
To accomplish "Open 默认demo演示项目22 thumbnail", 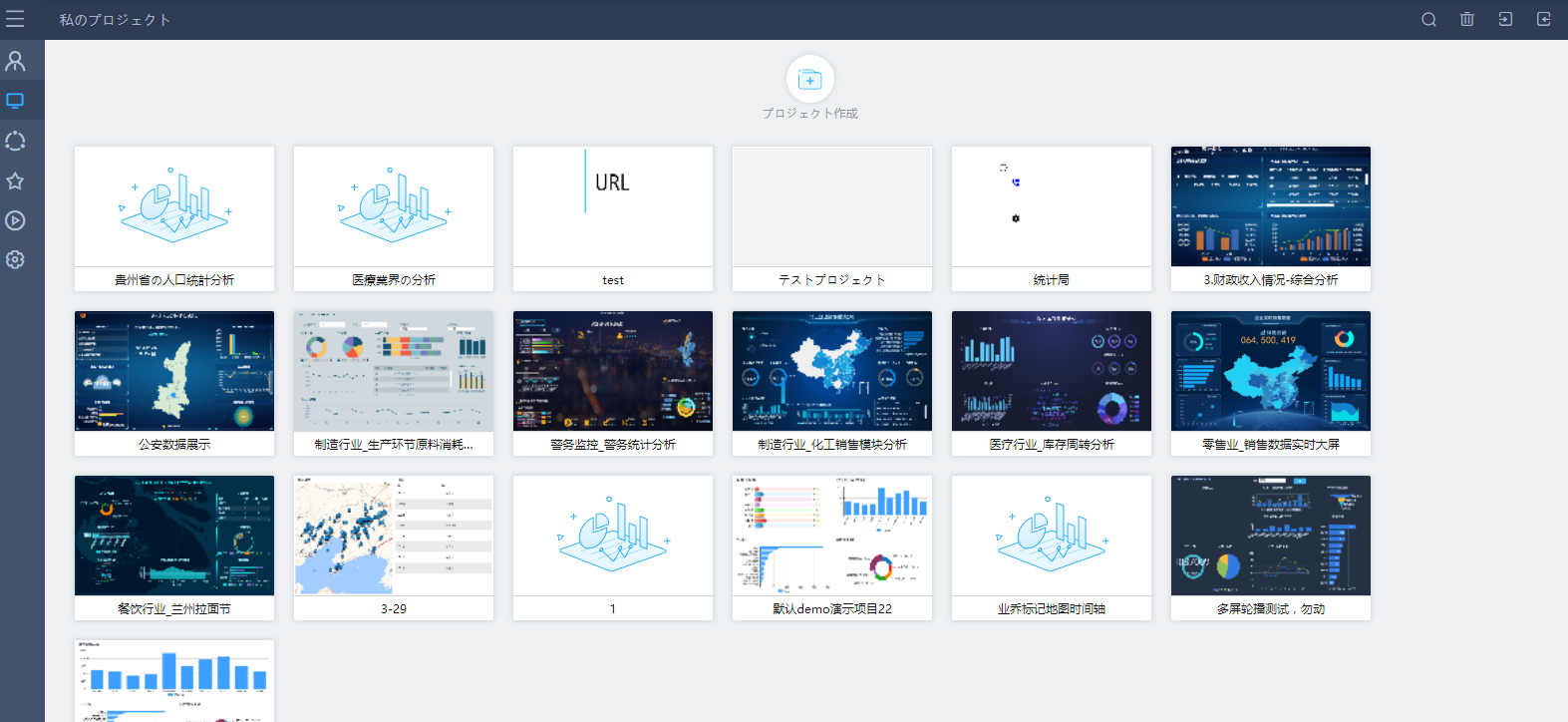I will click(x=832, y=536).
